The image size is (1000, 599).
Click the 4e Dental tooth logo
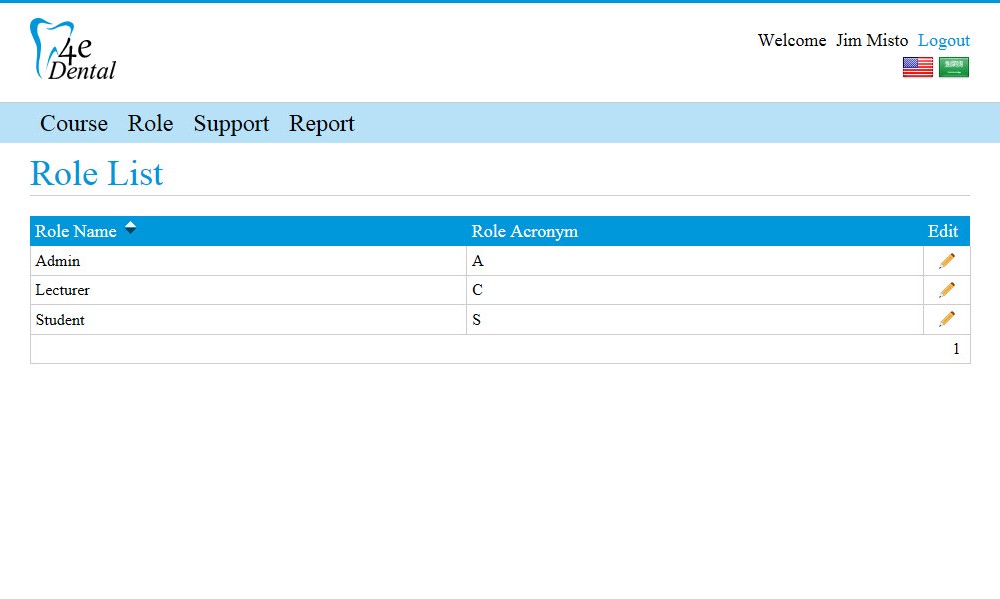[x=73, y=49]
